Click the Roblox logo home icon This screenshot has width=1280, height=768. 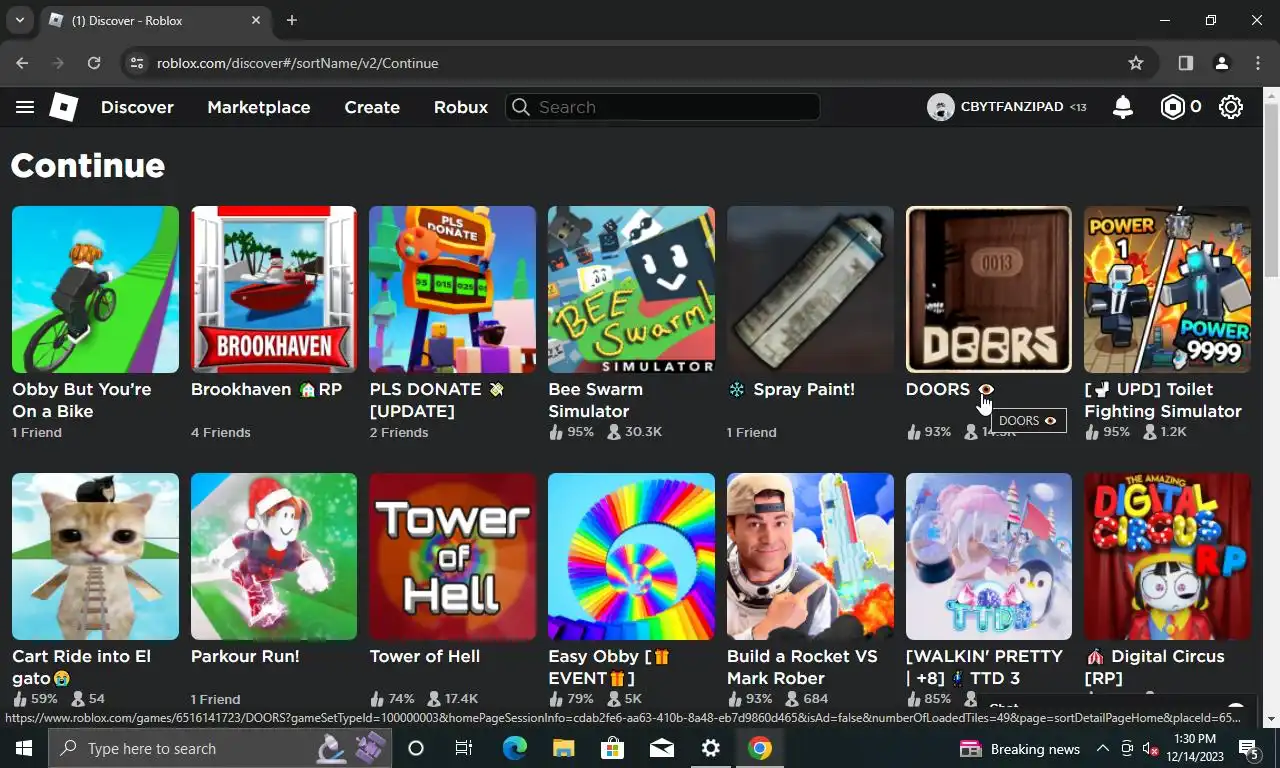click(x=63, y=107)
